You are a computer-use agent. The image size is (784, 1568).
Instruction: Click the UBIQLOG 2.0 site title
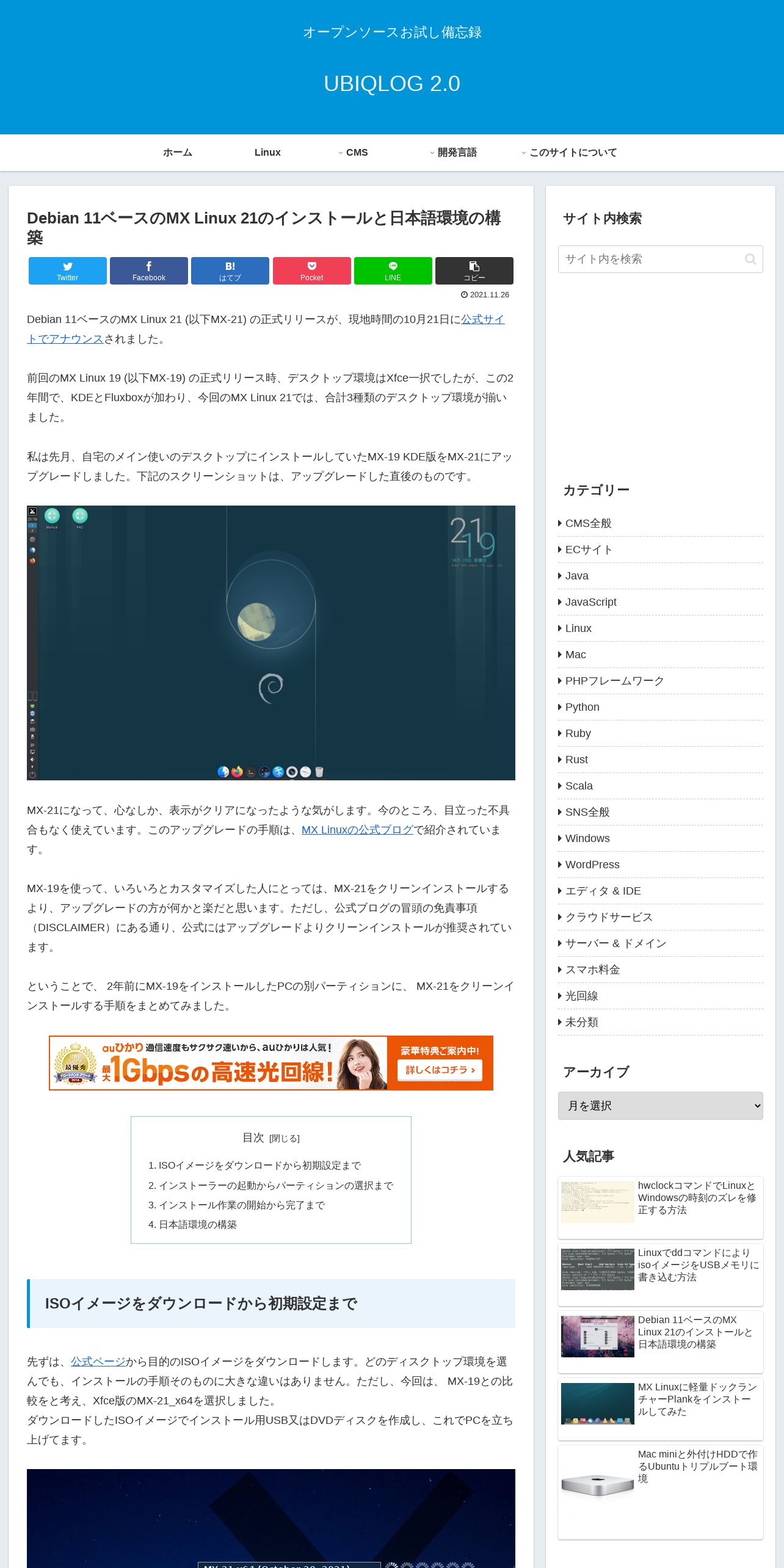[x=392, y=84]
